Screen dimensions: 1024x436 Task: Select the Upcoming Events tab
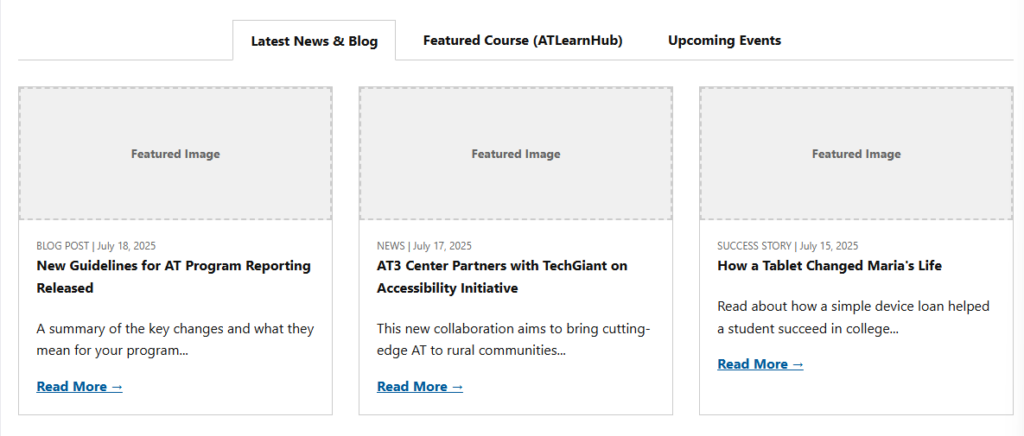pos(724,41)
